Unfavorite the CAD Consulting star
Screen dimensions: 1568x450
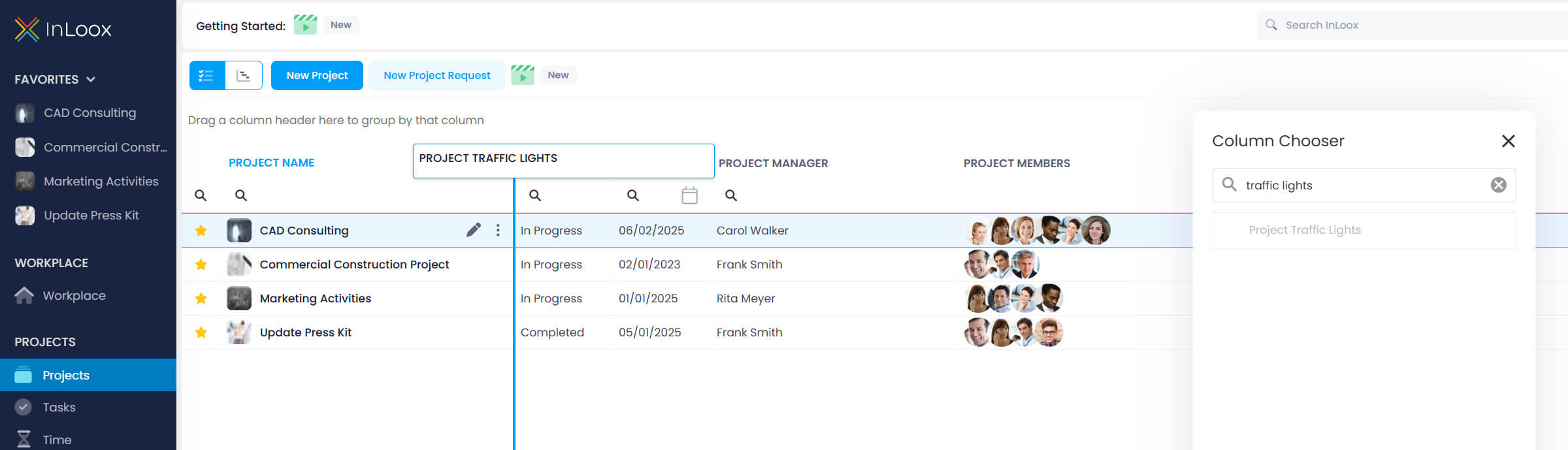[x=201, y=231]
